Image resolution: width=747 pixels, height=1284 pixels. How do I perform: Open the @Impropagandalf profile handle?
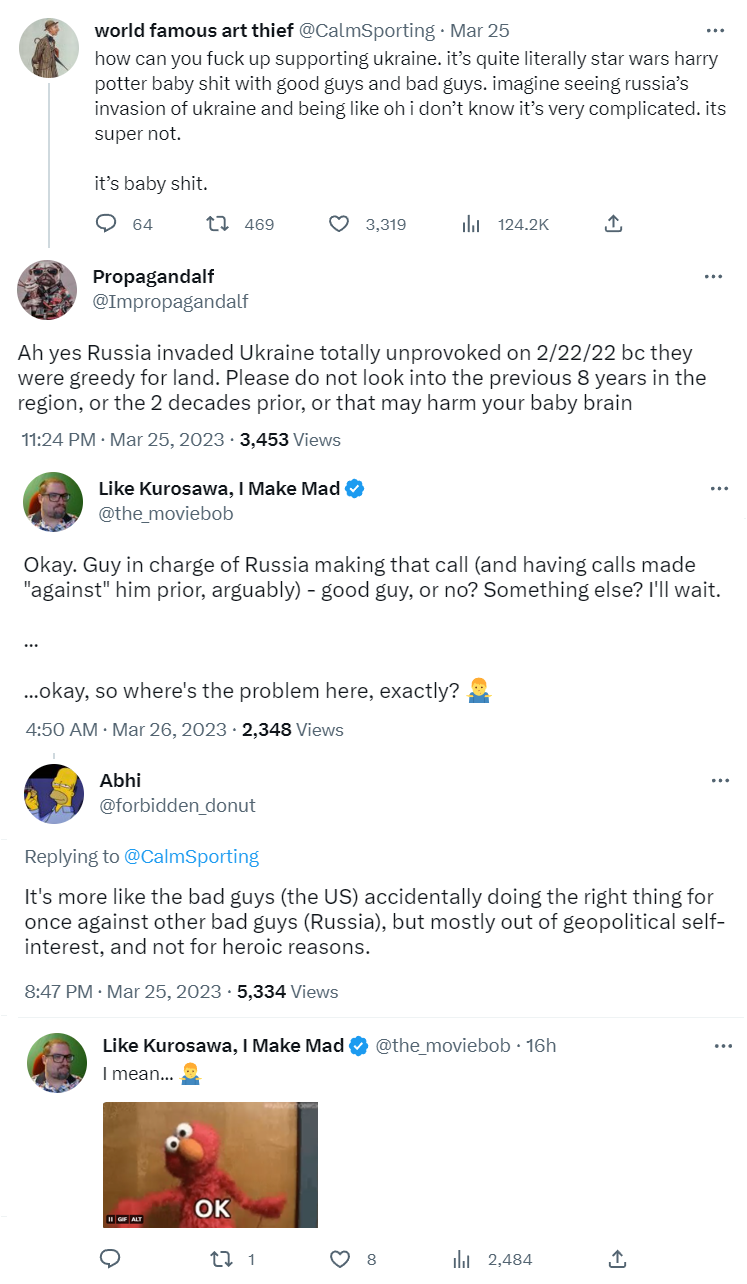tap(170, 301)
